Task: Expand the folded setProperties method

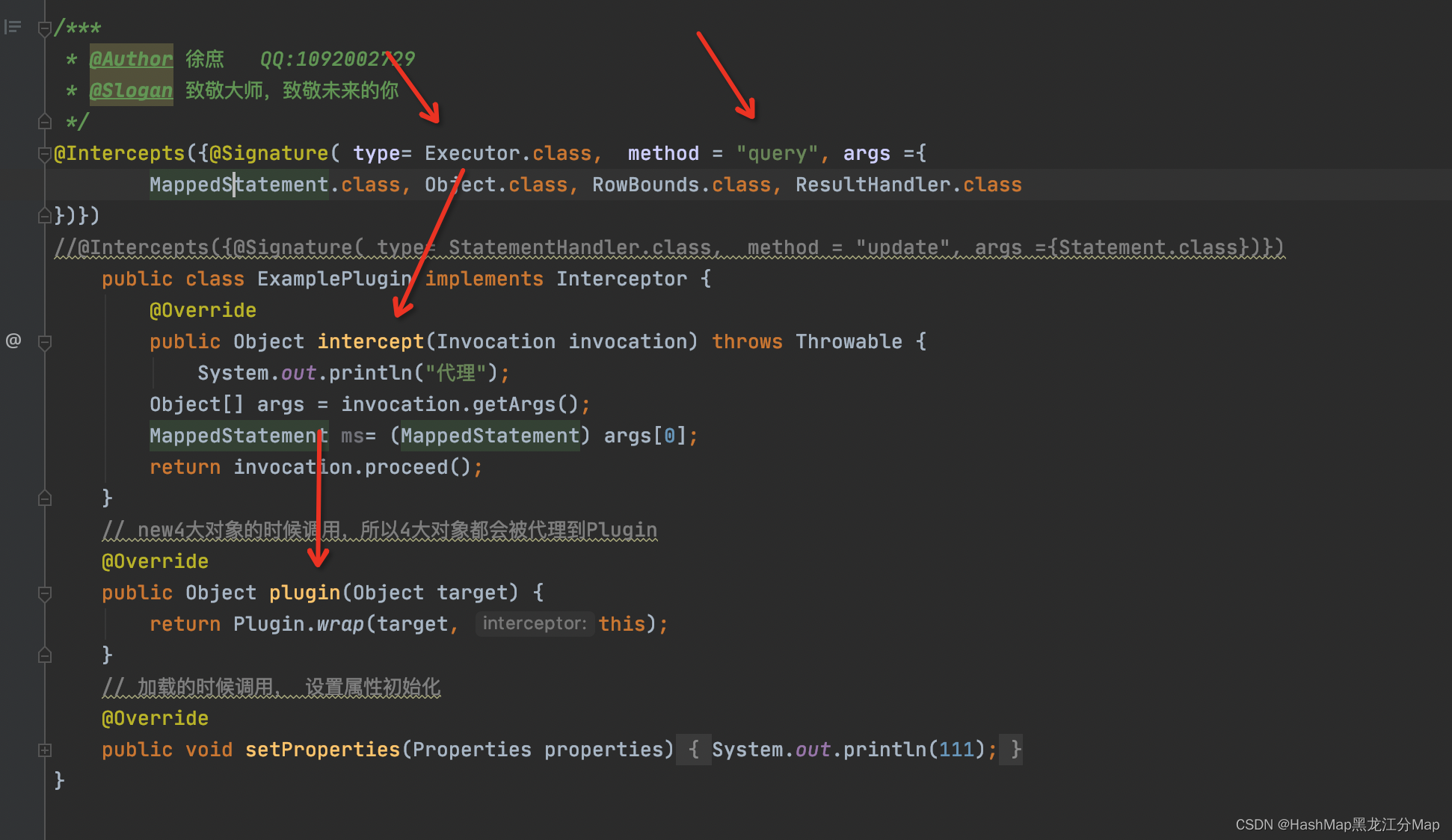Action: pyautogui.click(x=45, y=750)
